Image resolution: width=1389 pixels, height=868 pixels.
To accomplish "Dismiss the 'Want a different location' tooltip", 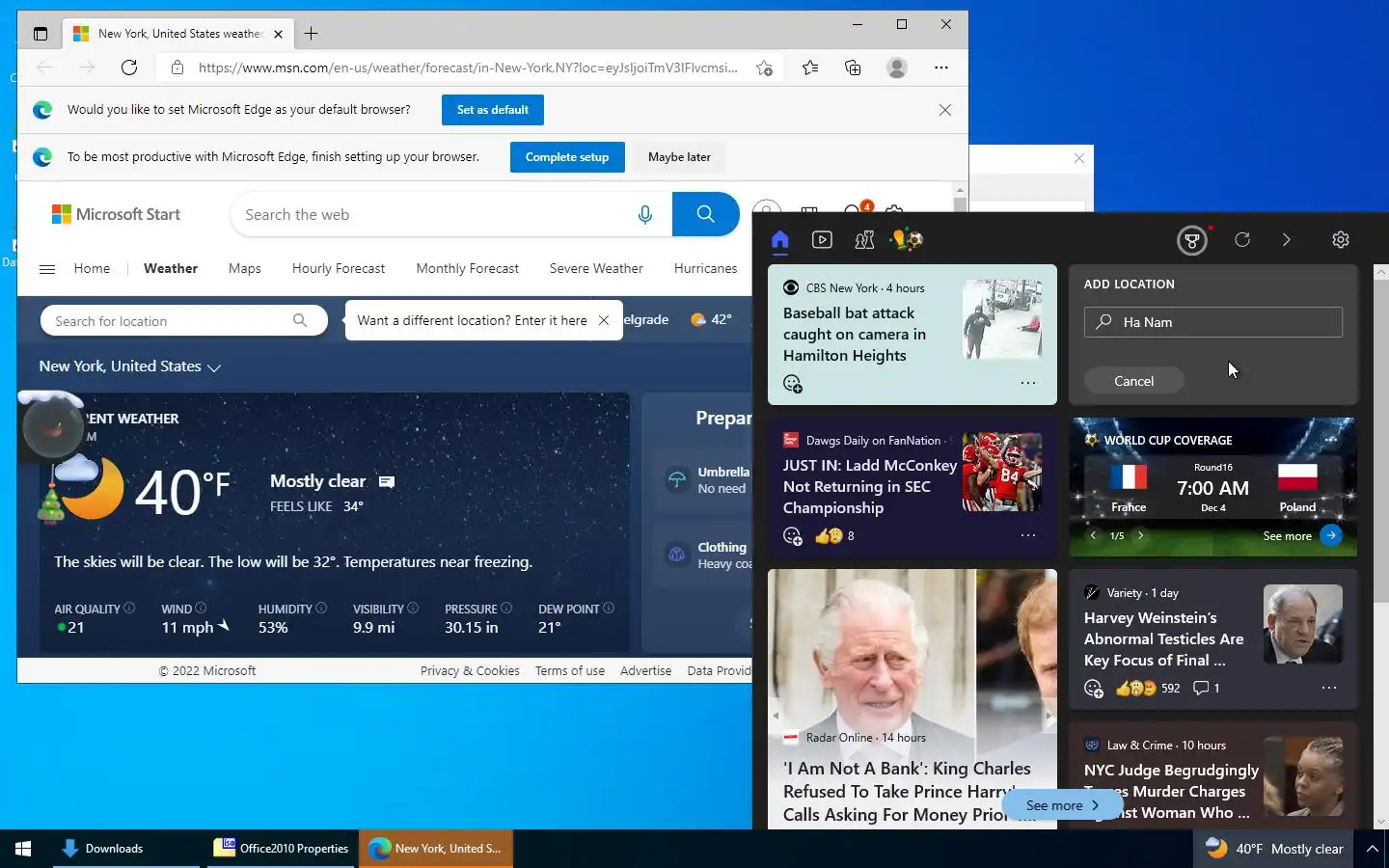I will [x=604, y=320].
